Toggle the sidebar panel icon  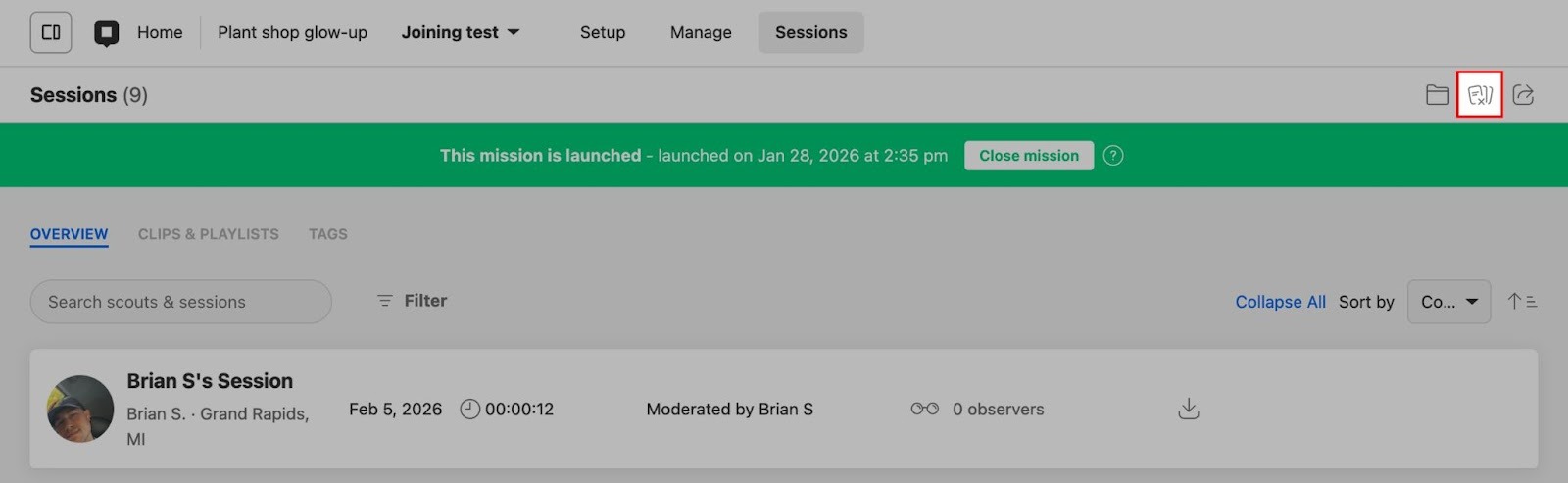51,32
